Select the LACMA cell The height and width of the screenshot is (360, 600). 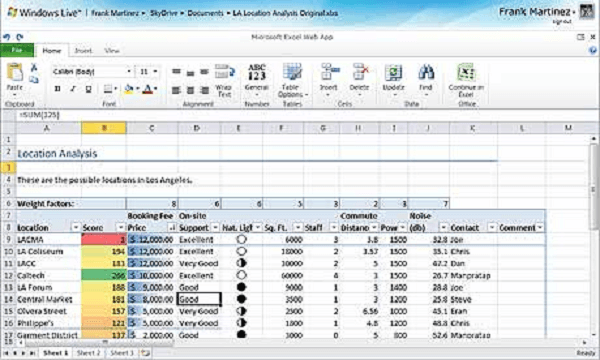49,240
